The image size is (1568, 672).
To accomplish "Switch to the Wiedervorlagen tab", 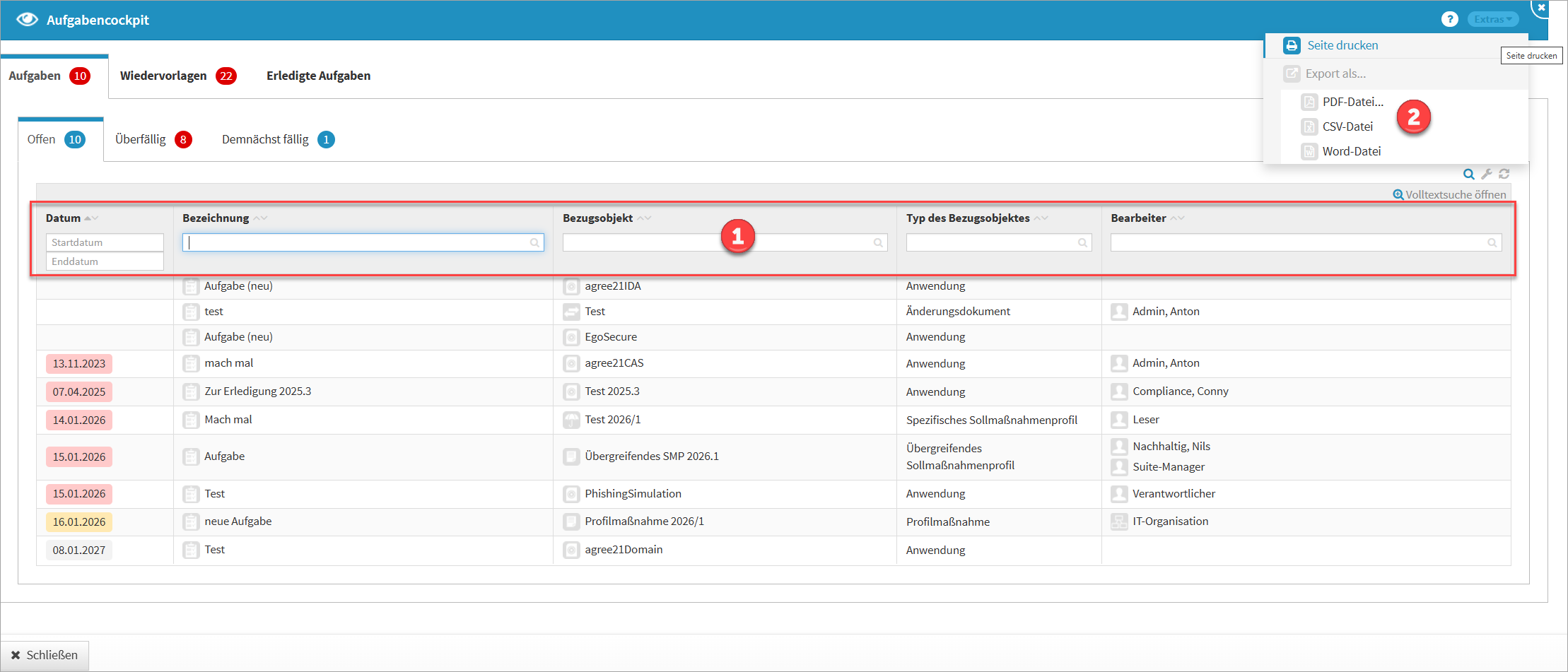I will (x=163, y=76).
